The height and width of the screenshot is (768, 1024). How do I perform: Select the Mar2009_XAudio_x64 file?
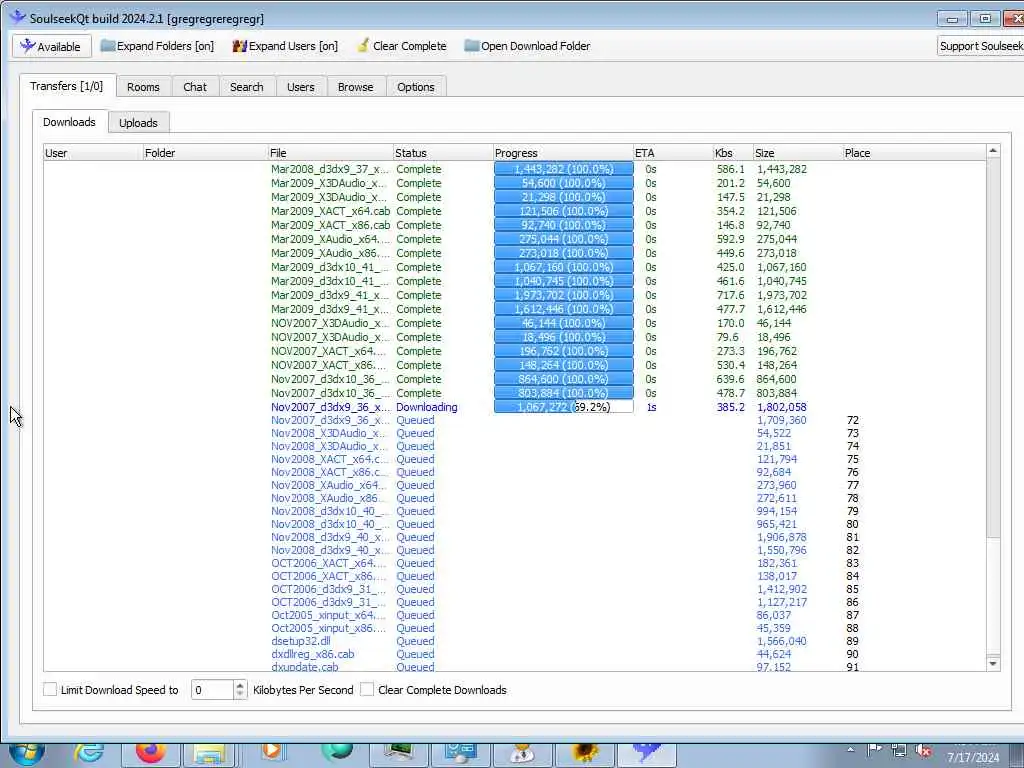click(x=330, y=239)
